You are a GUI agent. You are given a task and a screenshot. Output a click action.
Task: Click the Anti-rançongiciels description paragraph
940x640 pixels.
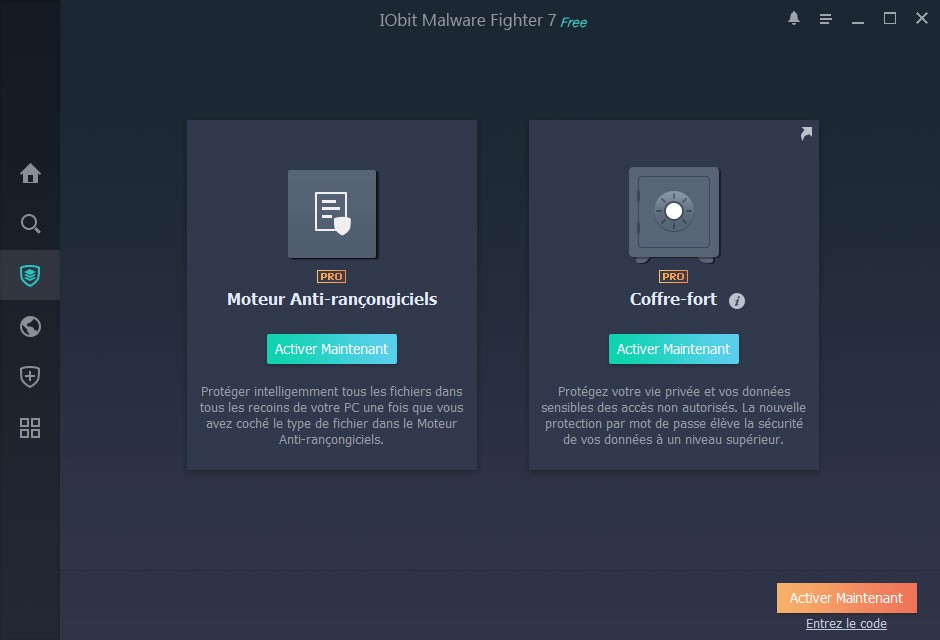(x=332, y=415)
